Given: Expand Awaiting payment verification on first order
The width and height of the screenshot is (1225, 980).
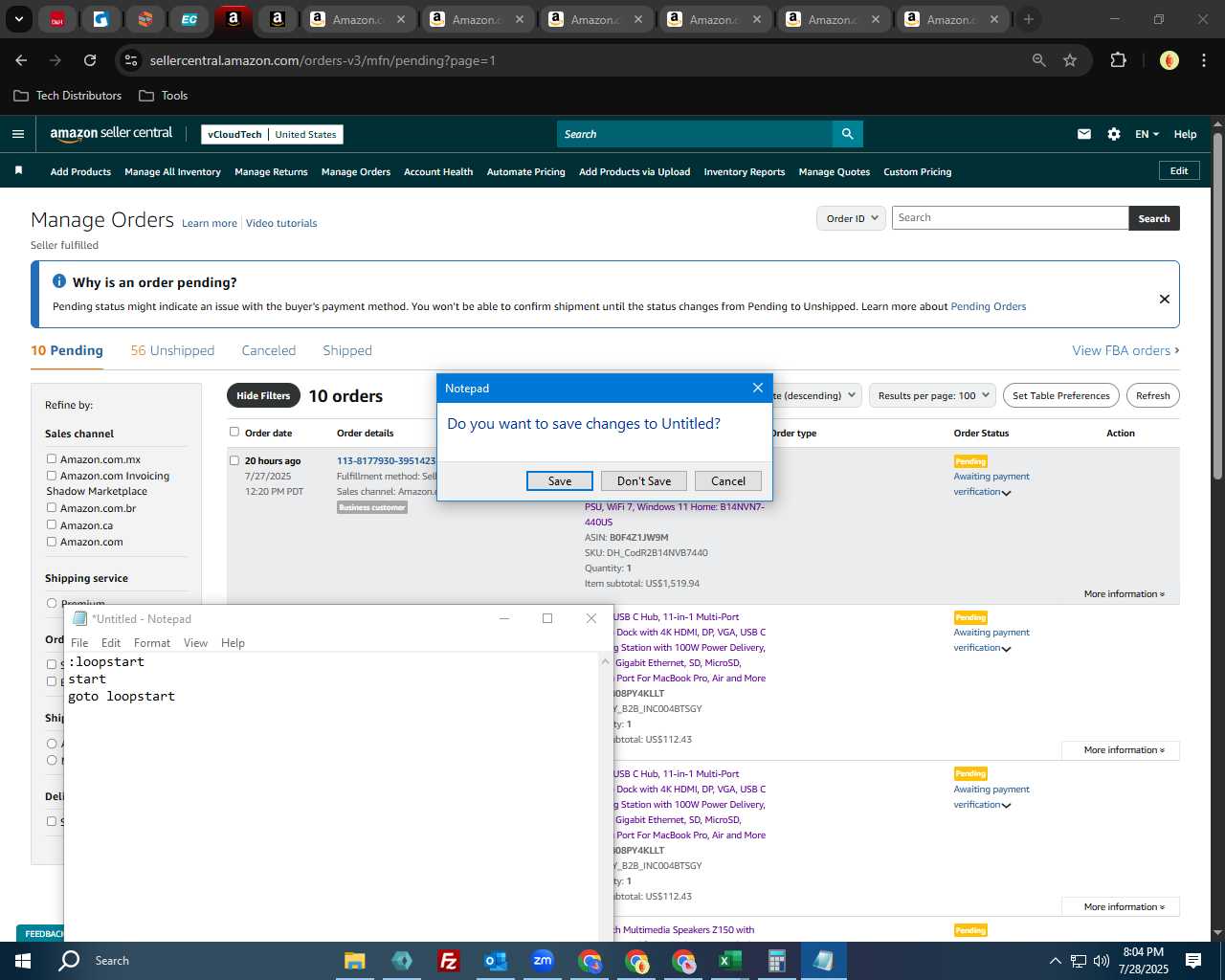Looking at the screenshot, I should 1006,493.
